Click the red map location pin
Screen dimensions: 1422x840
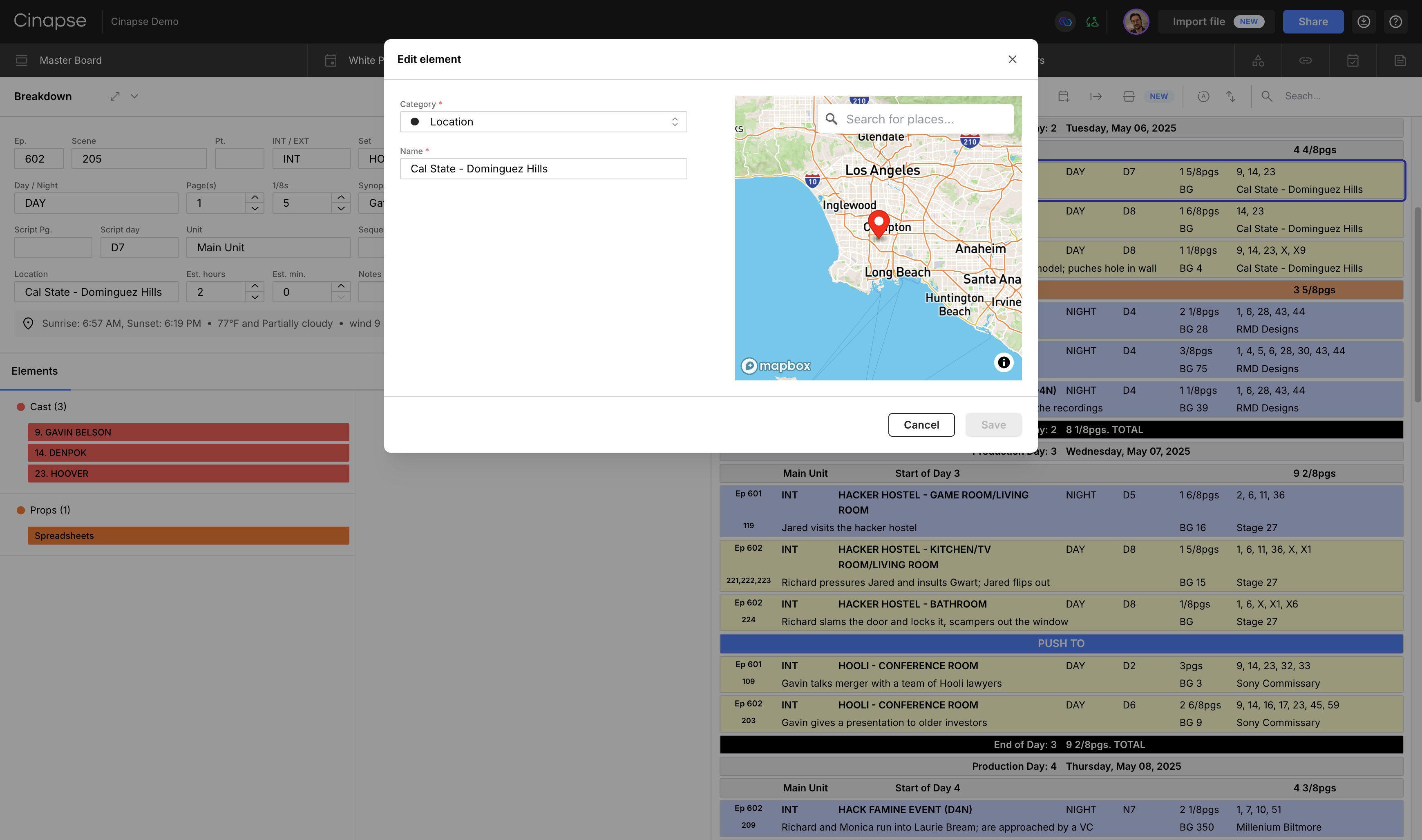point(879,223)
